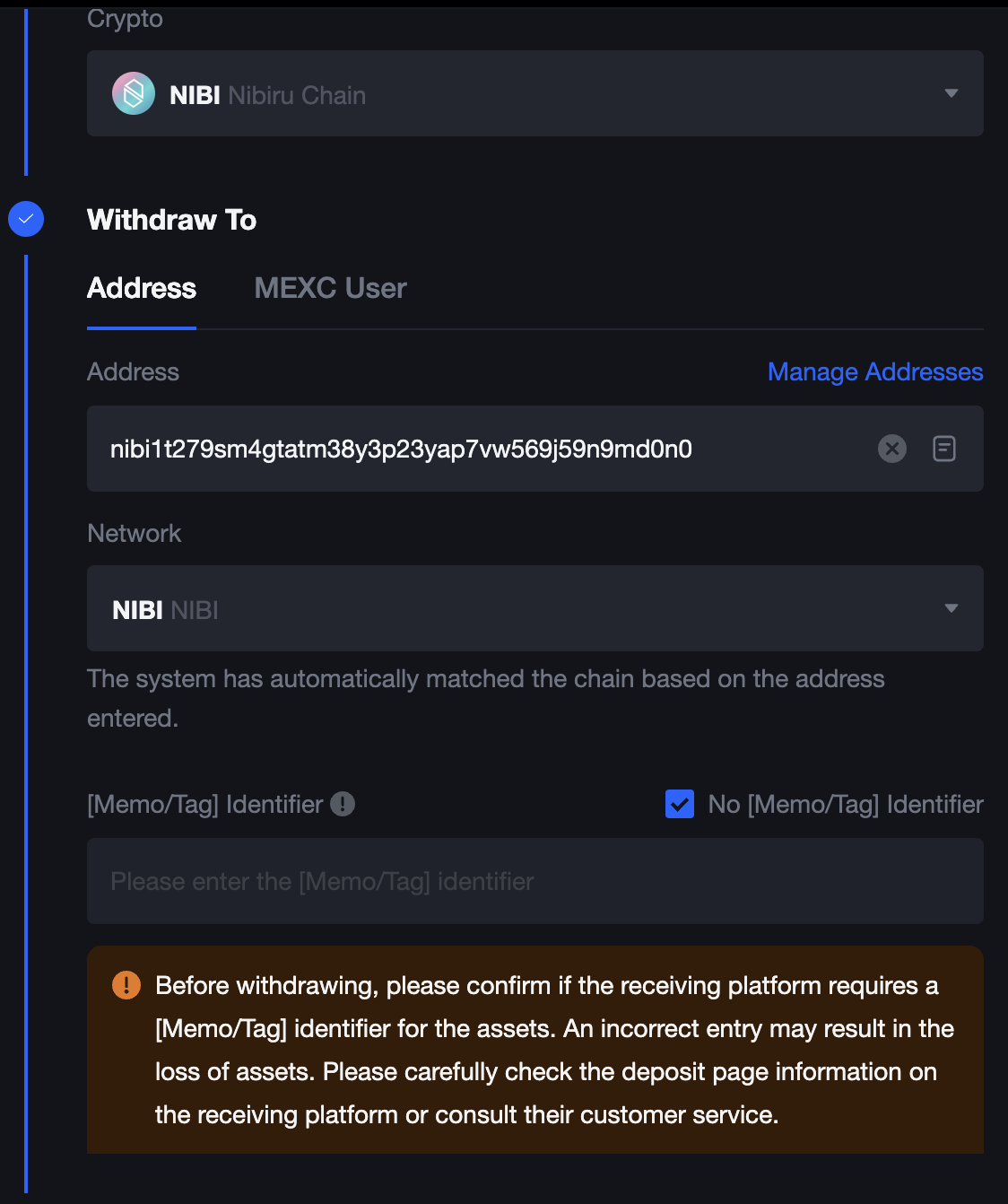Open the NIBI network selector
The image size is (1008, 1204).
point(535,608)
